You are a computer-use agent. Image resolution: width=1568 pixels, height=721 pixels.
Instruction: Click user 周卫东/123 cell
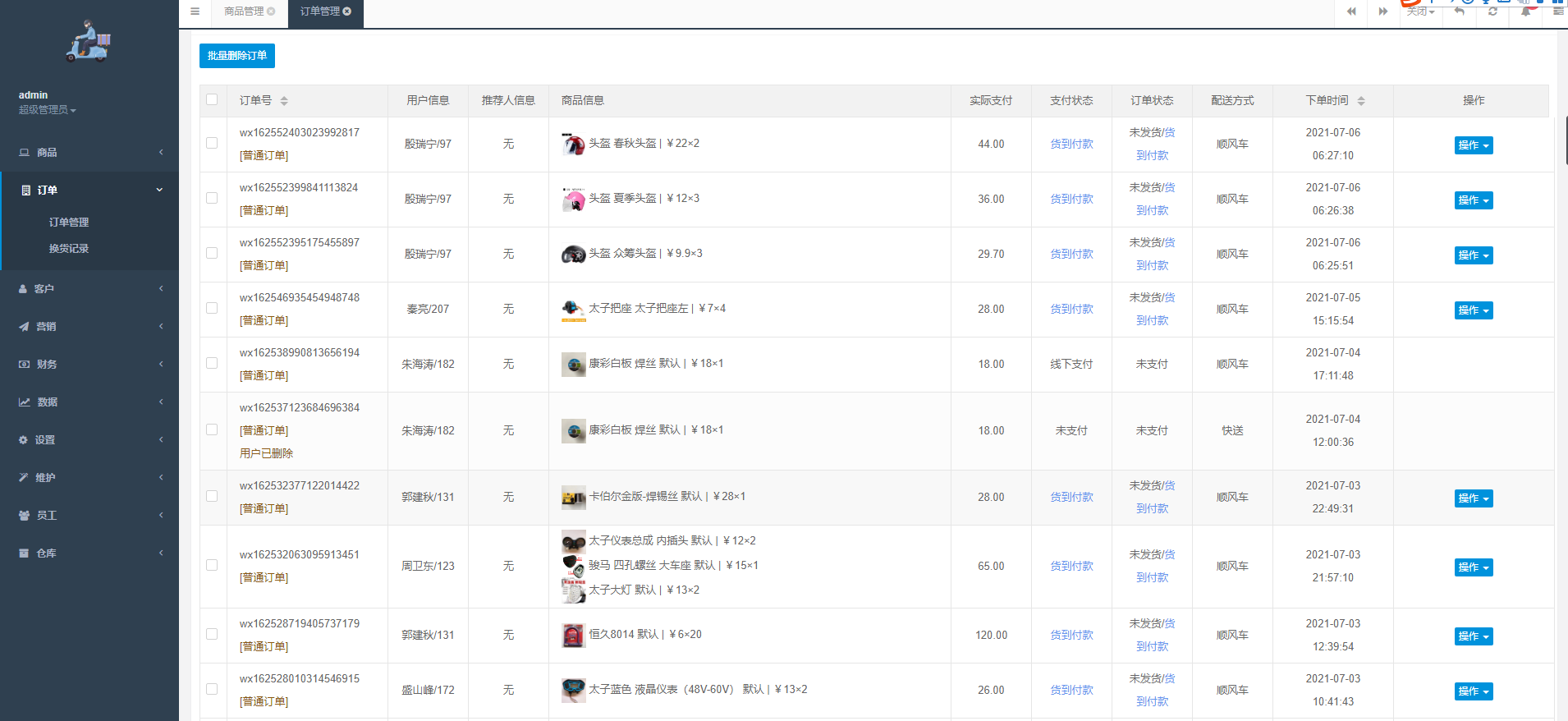428,566
